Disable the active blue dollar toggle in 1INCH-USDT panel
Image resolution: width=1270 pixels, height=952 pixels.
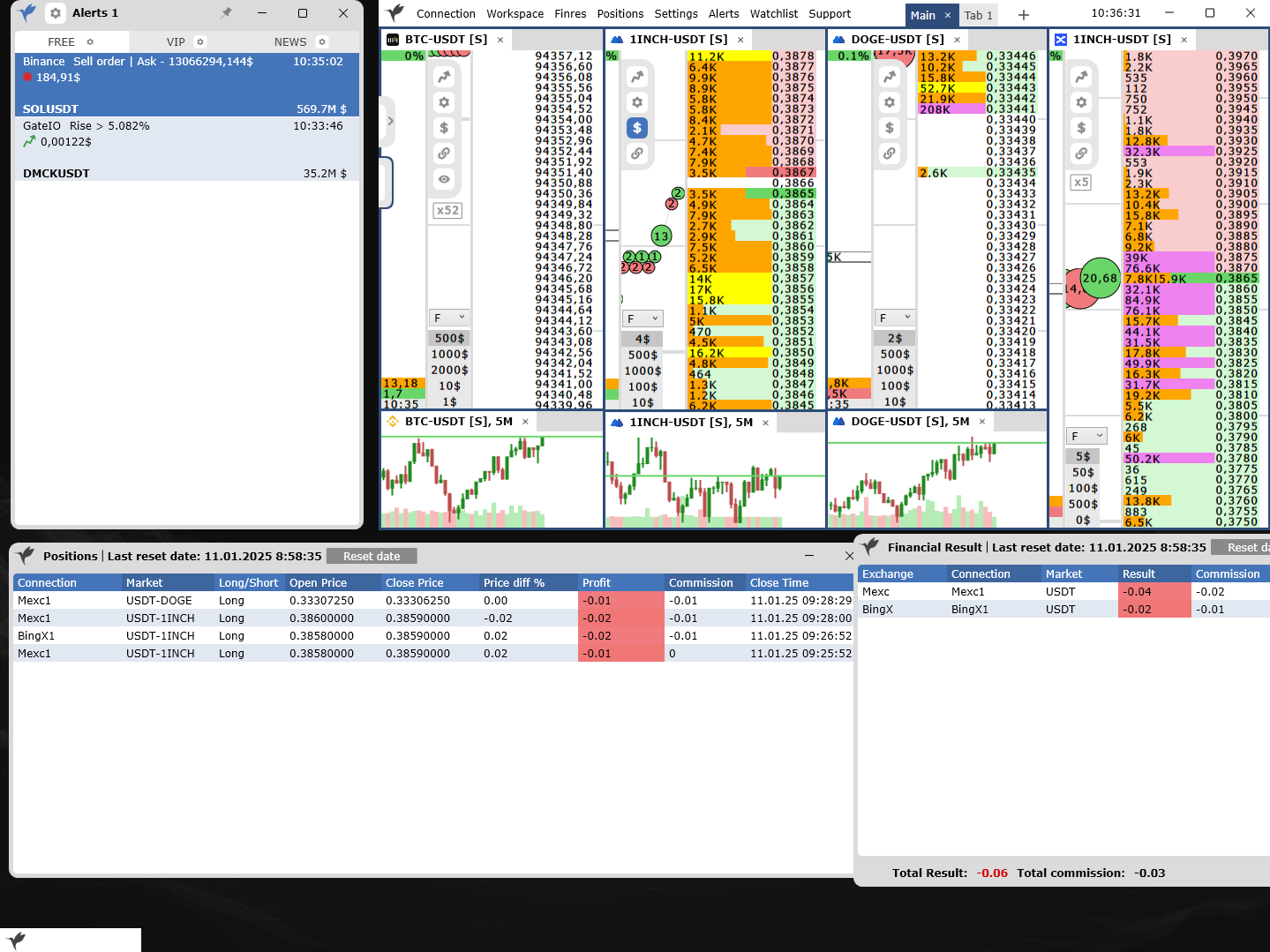click(636, 128)
